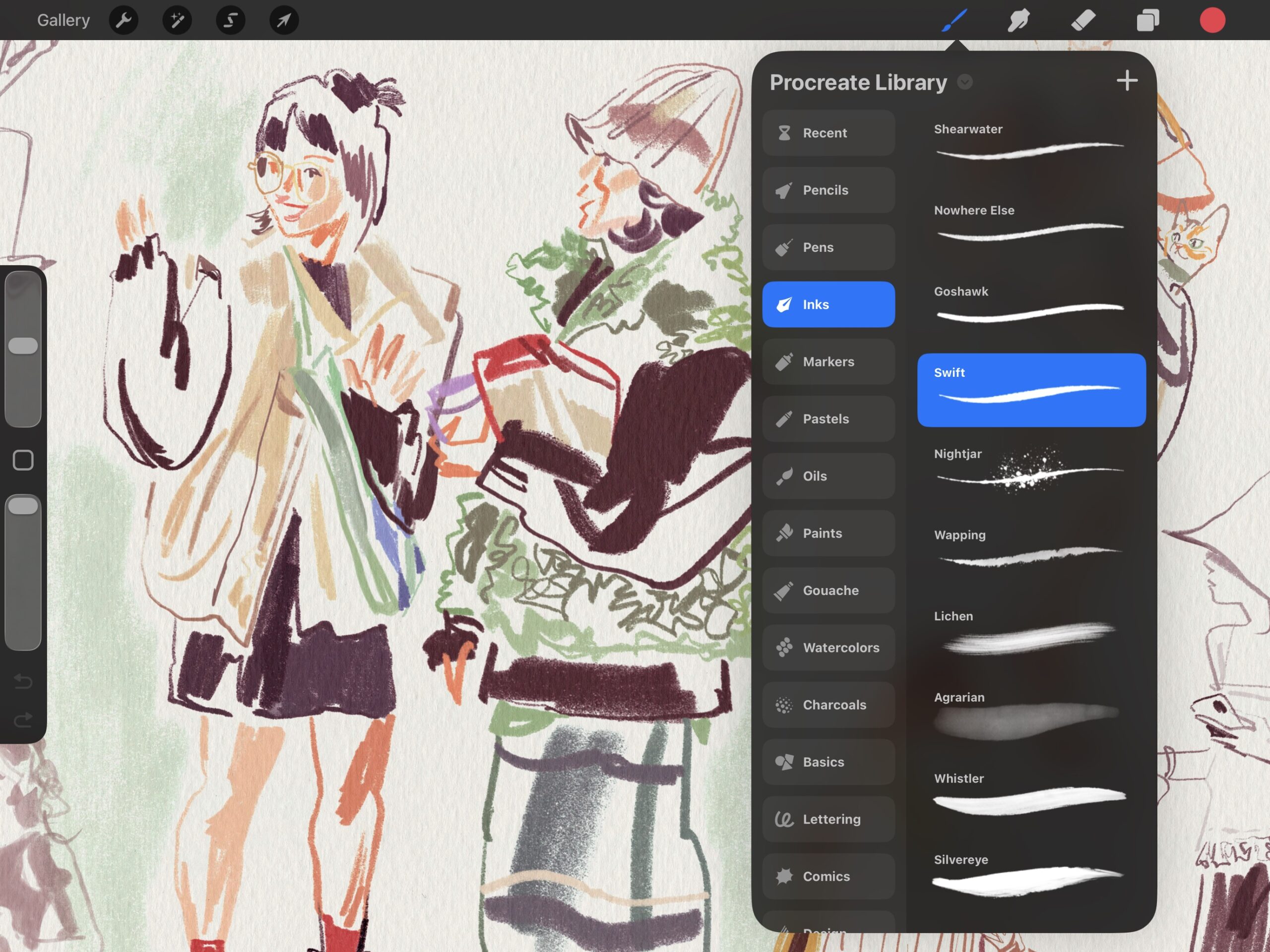Open the Actions wrench menu
The width and height of the screenshot is (1270, 952).
pos(124,21)
